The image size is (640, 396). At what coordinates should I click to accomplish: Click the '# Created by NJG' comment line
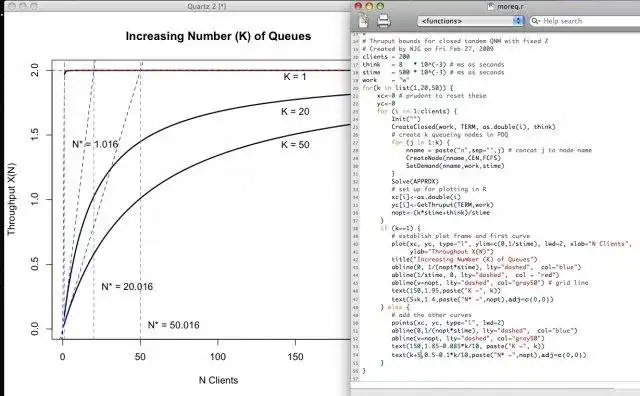(x=427, y=49)
